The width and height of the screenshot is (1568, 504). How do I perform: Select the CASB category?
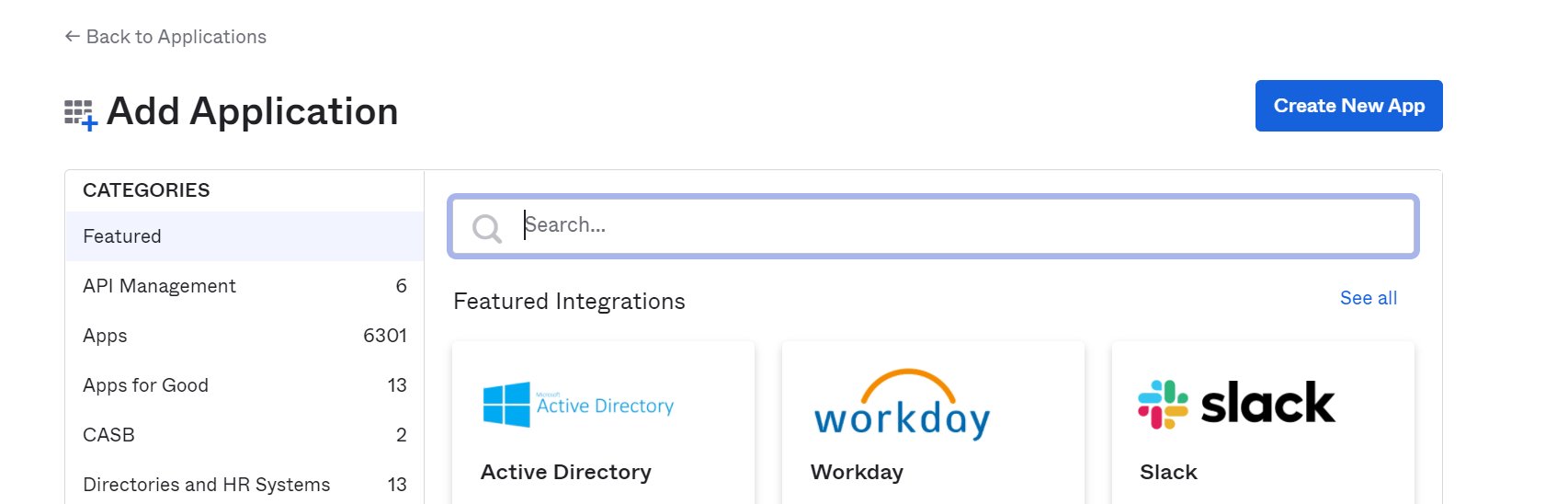click(x=108, y=435)
